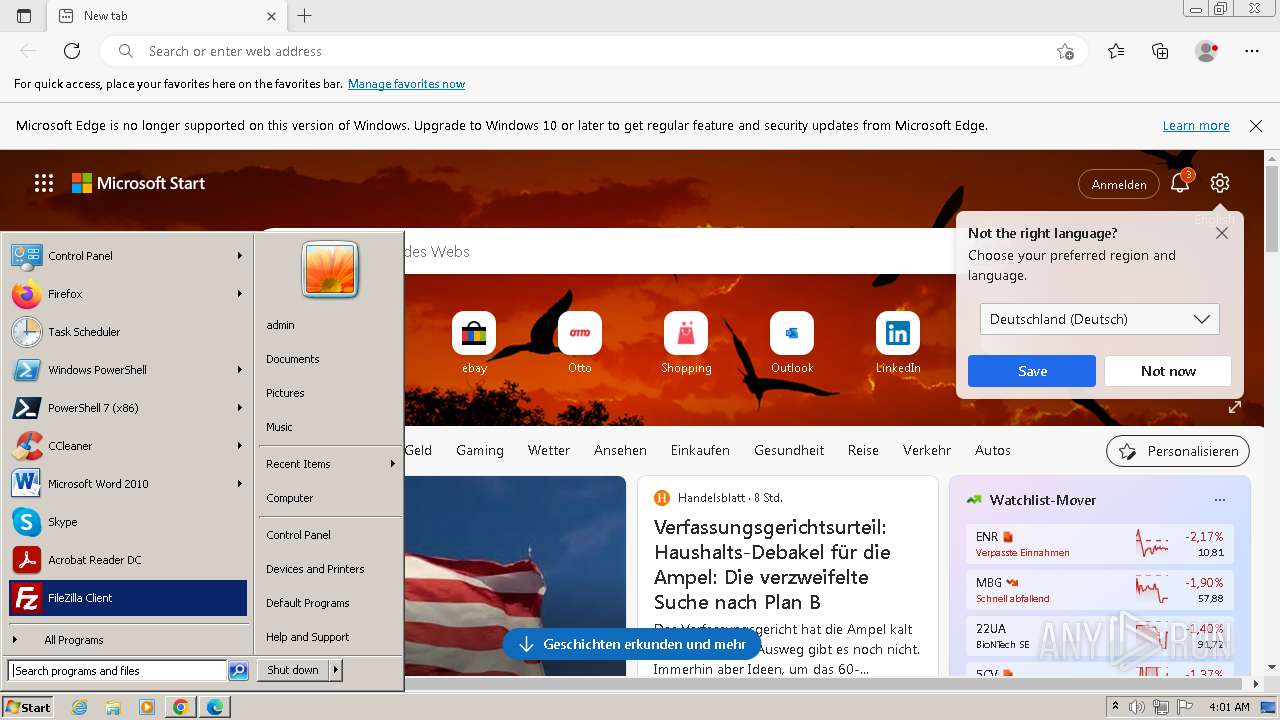Focus the Search programs and files box
1280x720 pixels.
[118, 671]
